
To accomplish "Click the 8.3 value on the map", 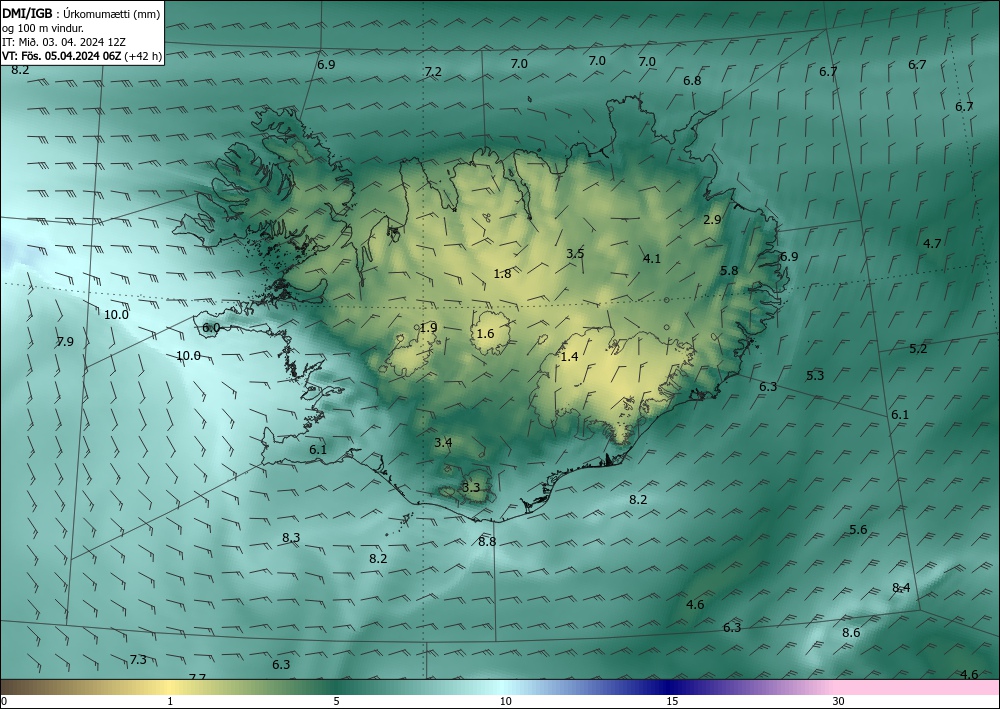I will click(291, 538).
